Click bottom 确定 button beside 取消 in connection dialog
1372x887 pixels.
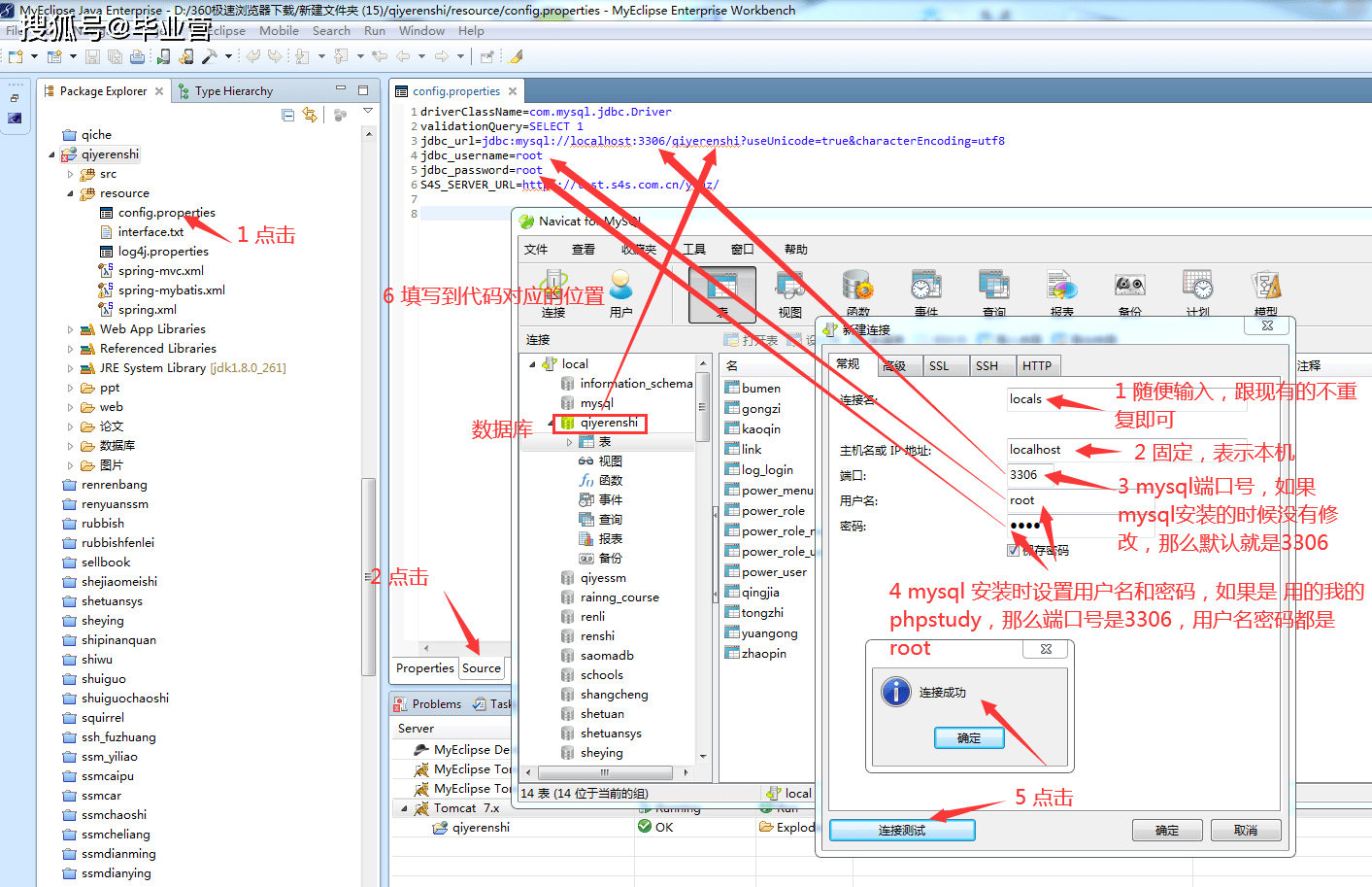click(1167, 831)
